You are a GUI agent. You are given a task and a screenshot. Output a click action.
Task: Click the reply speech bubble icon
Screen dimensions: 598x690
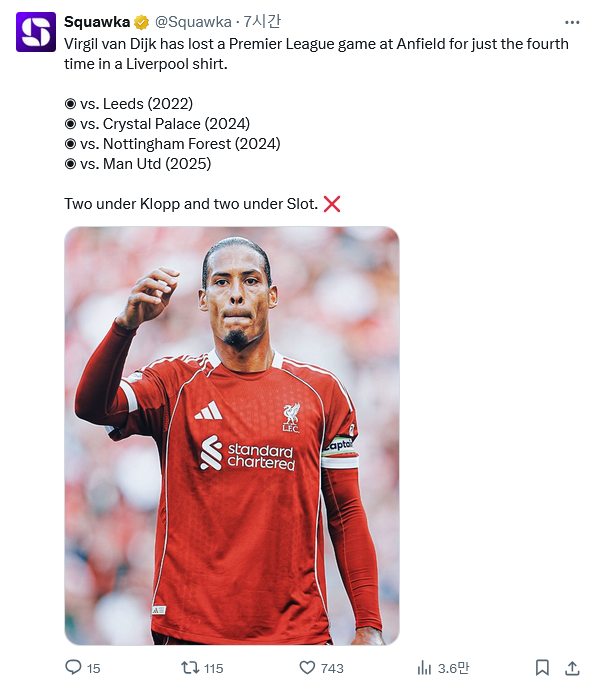(x=73, y=668)
